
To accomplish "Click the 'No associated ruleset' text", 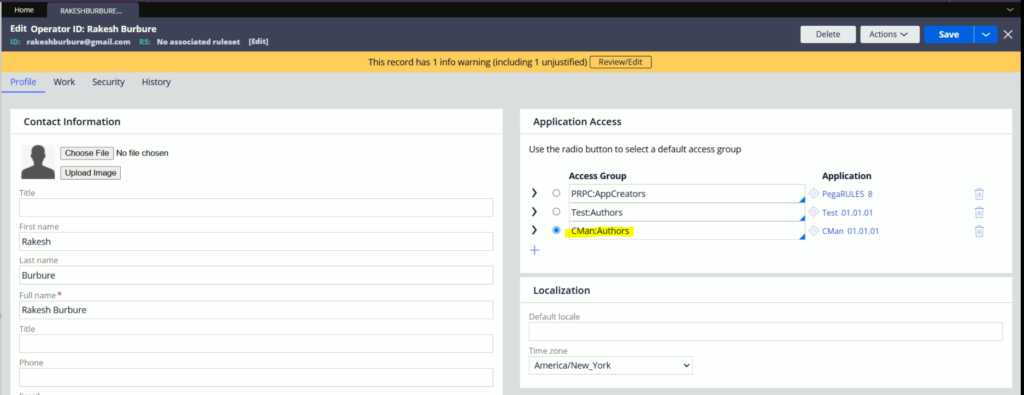I will click(199, 42).
